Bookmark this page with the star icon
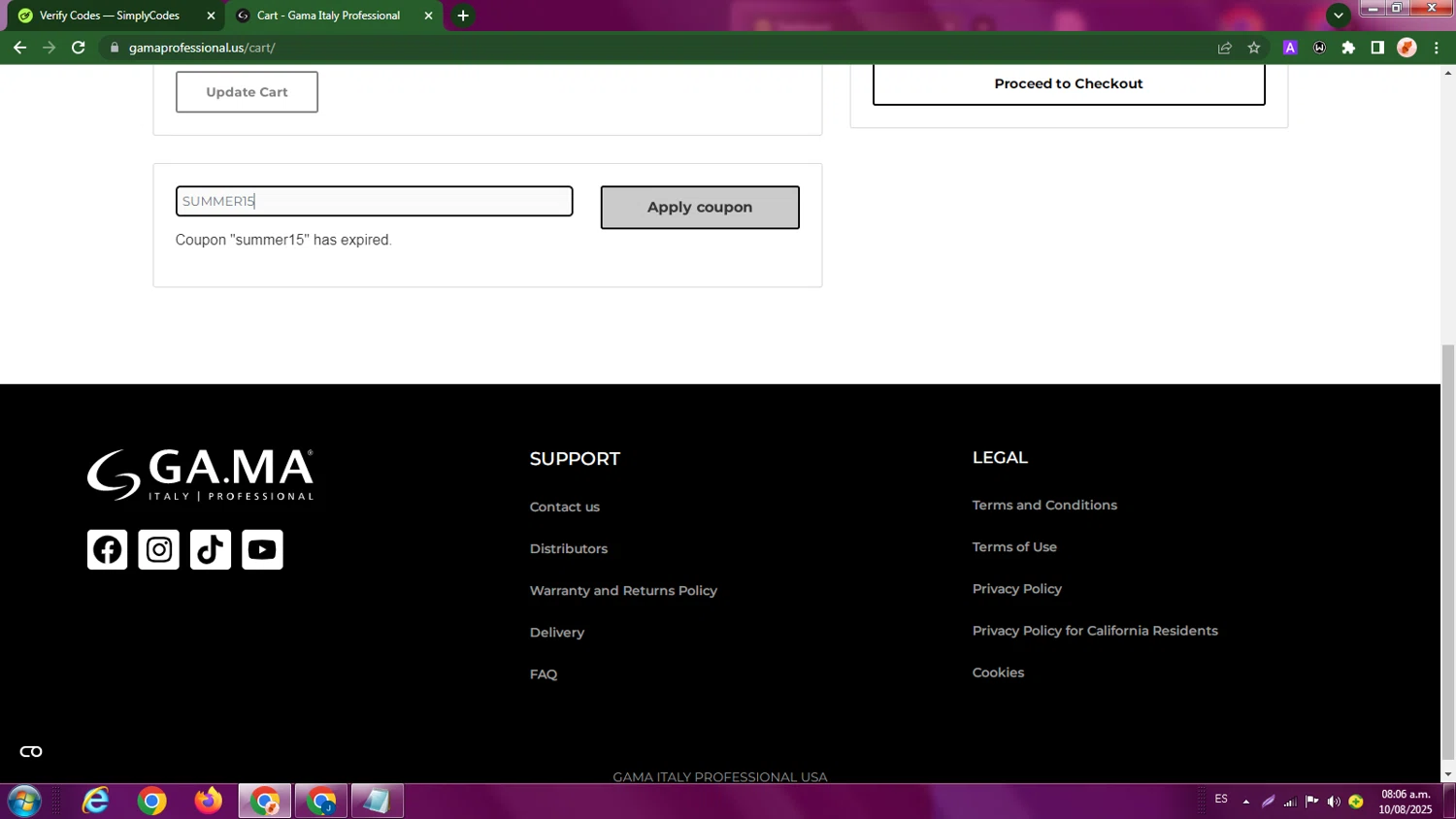This screenshot has width=1456, height=819. point(1254,48)
